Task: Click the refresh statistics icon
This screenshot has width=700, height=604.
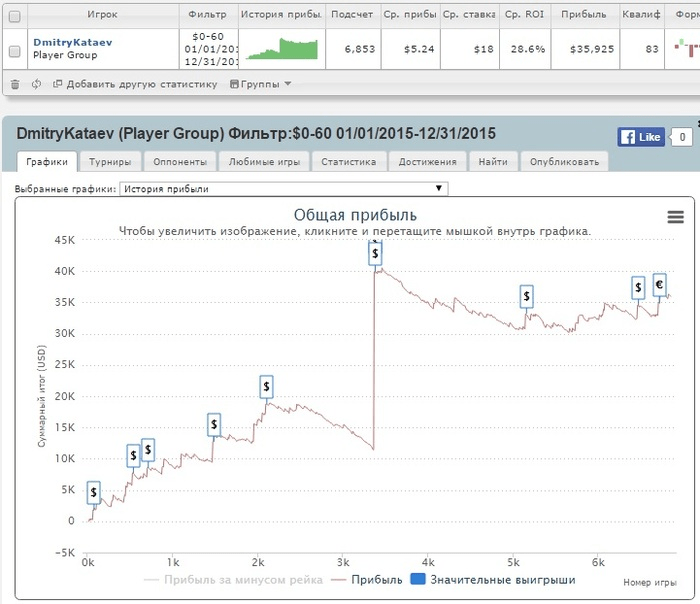Action: tap(36, 84)
